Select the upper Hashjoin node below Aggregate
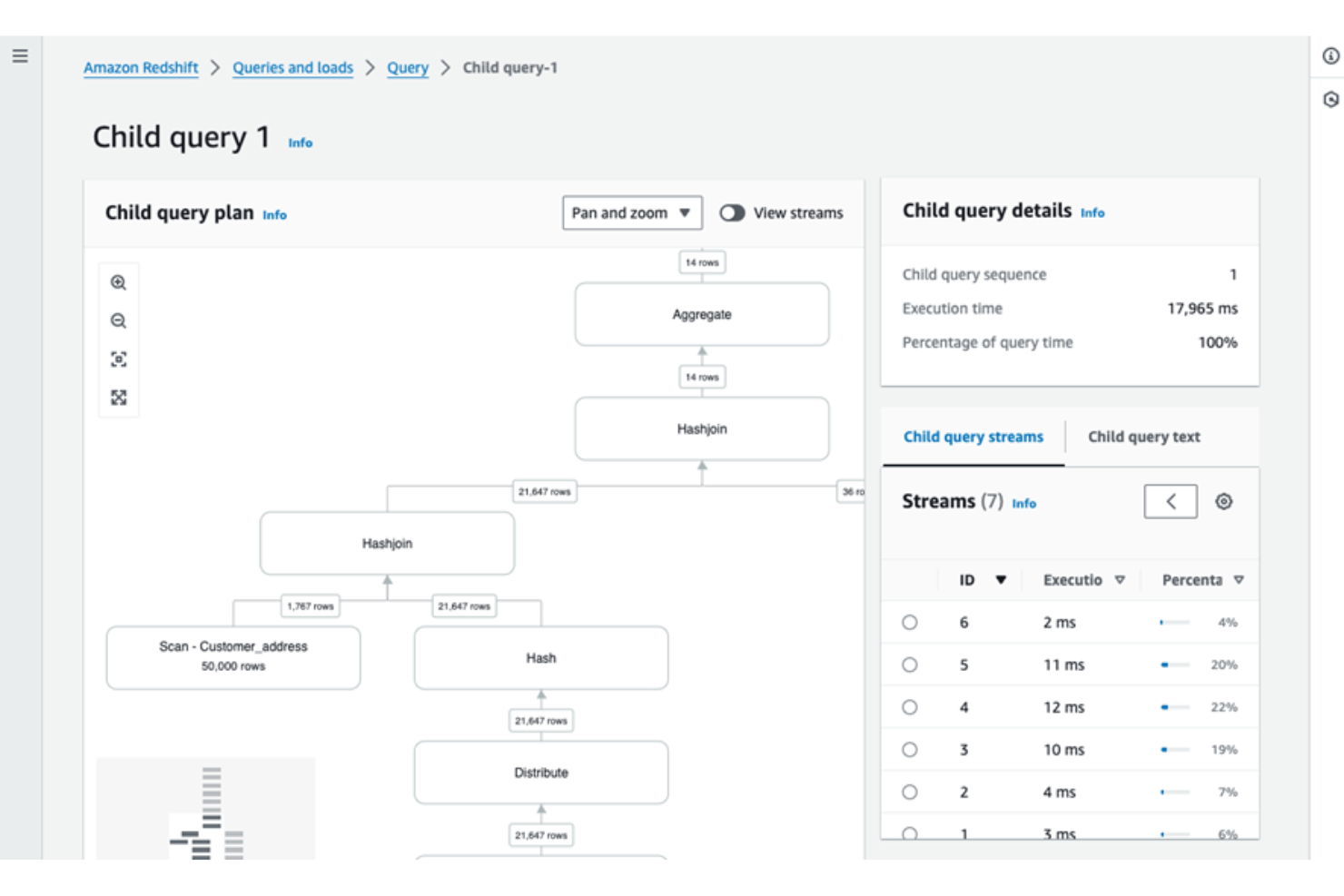 (x=702, y=428)
